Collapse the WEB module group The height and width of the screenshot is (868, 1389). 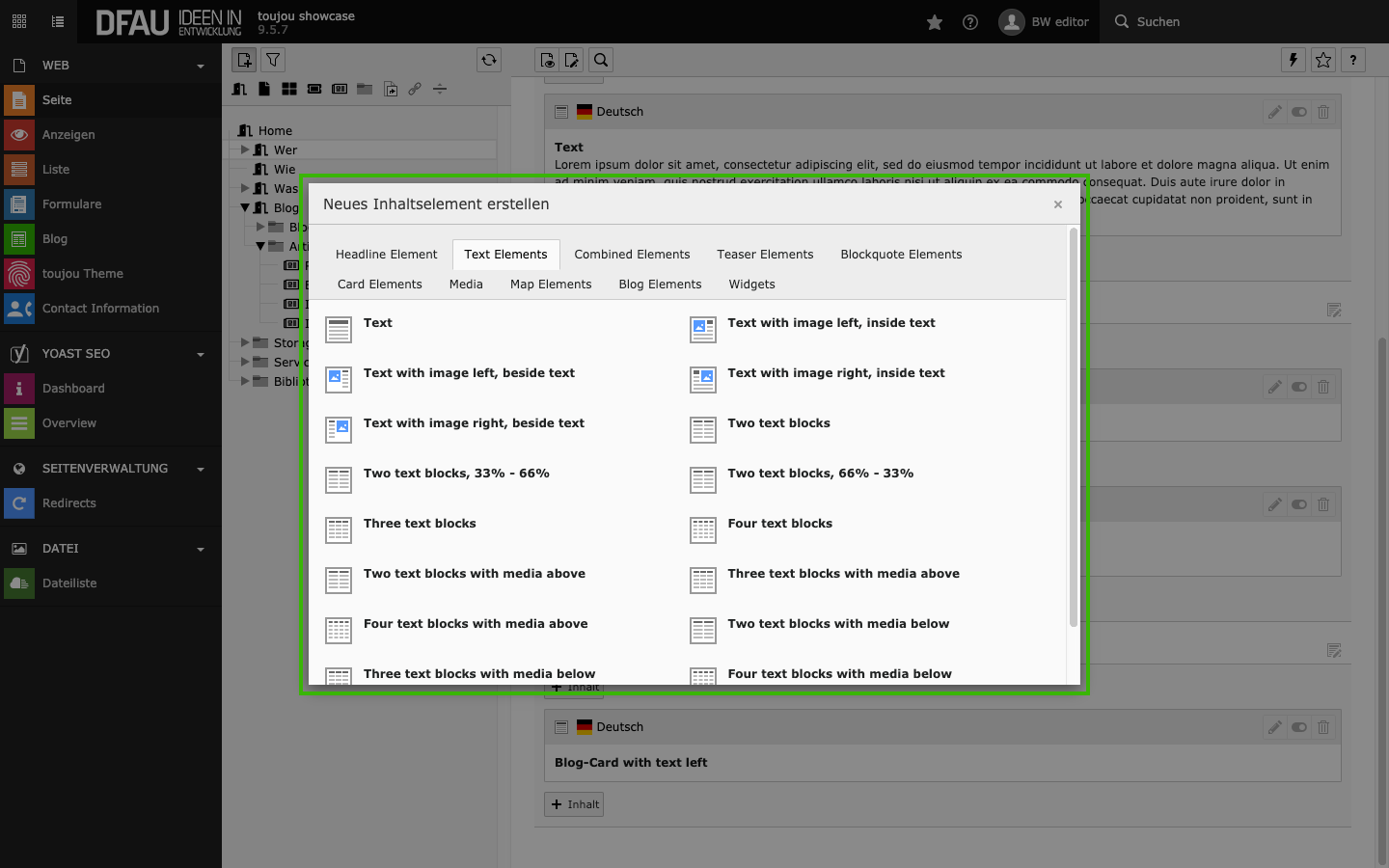(x=201, y=66)
